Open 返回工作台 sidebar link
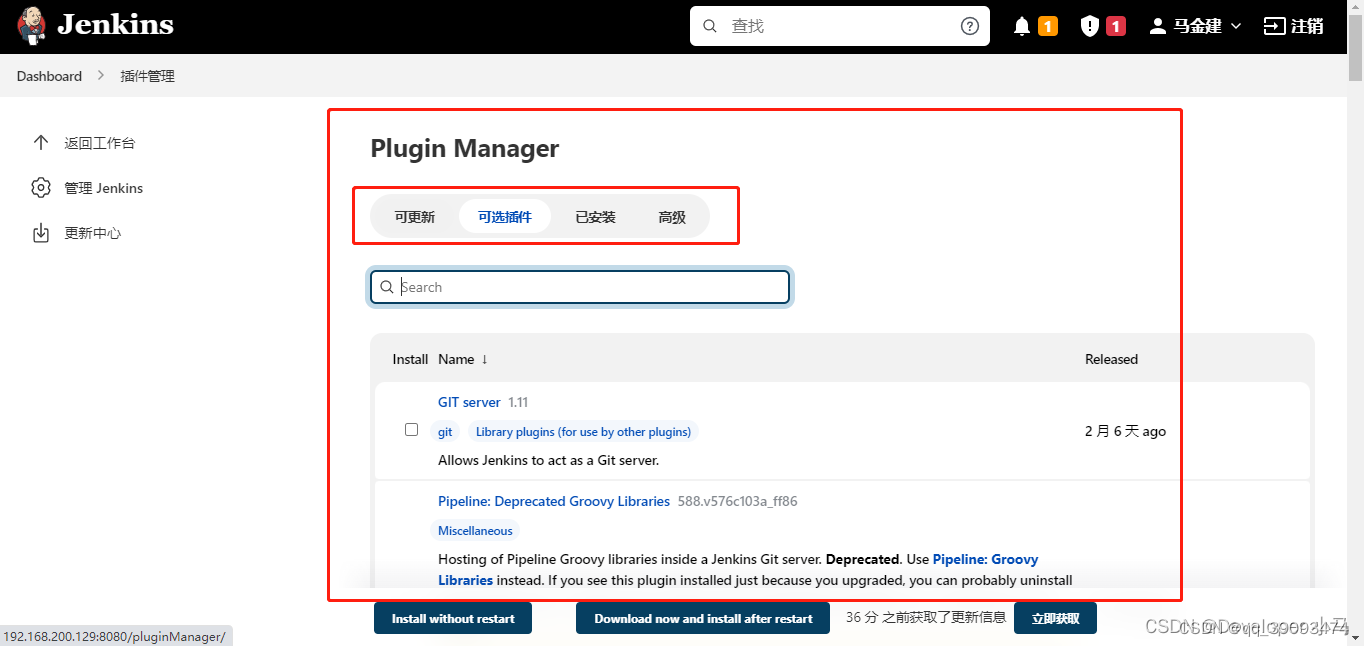The width and height of the screenshot is (1364, 646). point(100,143)
